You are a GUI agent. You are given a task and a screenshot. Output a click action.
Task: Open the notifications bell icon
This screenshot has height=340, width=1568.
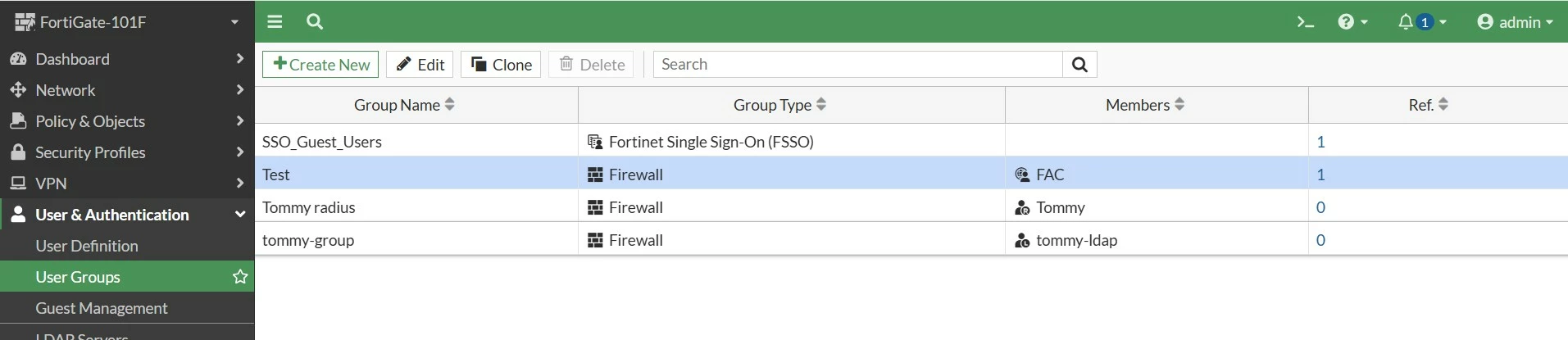click(1421, 22)
